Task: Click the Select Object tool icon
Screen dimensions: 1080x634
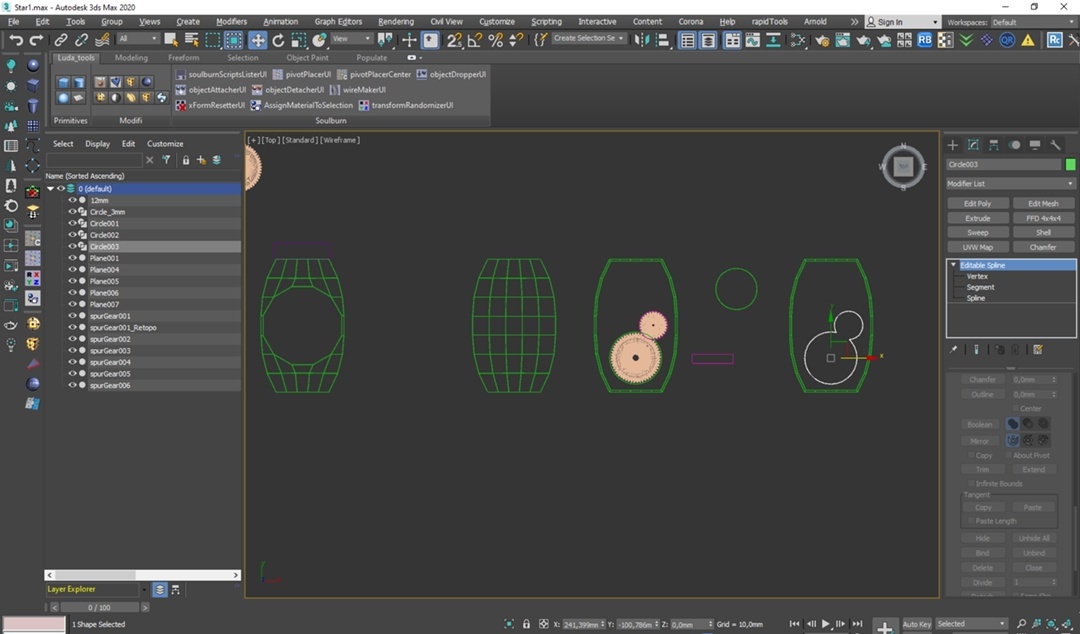Action: 171,40
